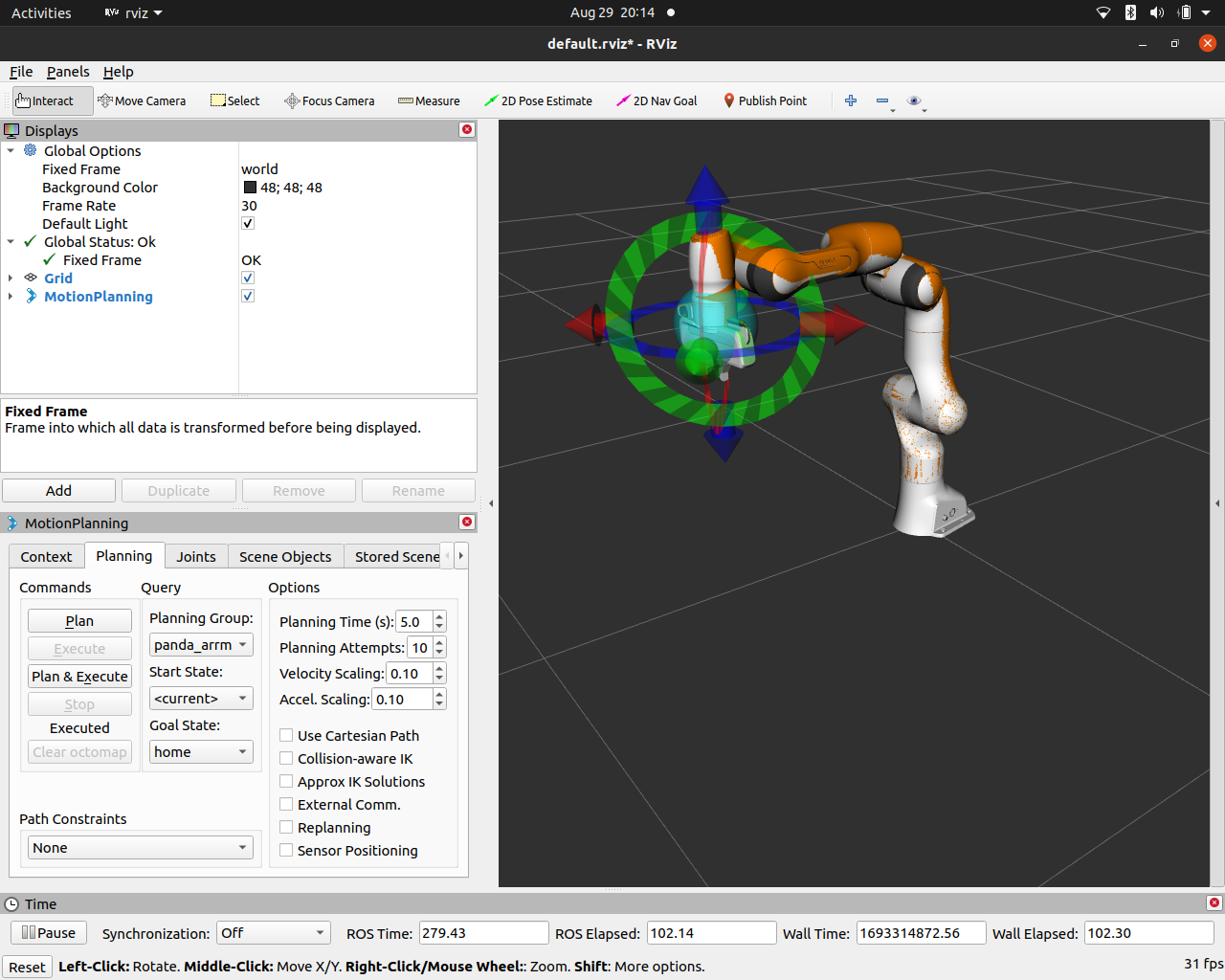Open the Bluetooth tray icon
This screenshot has width=1225, height=980.
point(1130,12)
